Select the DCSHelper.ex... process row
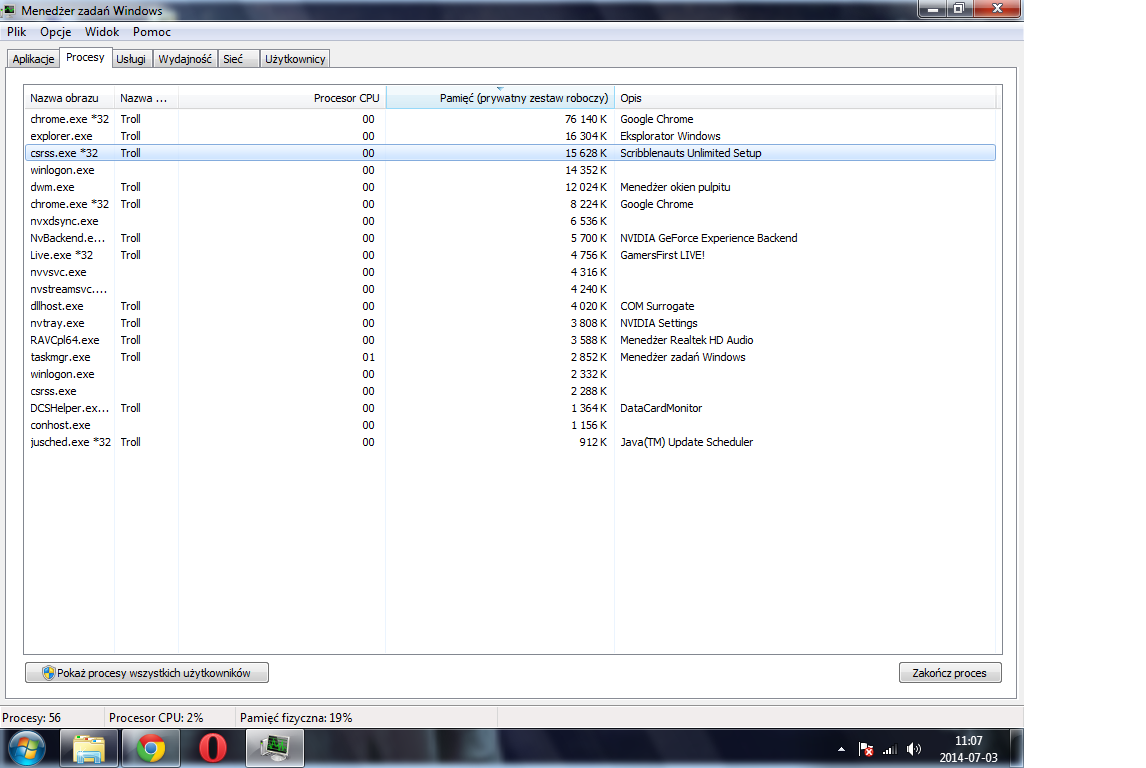Image resolution: width=1146 pixels, height=768 pixels. pyautogui.click(x=510, y=408)
